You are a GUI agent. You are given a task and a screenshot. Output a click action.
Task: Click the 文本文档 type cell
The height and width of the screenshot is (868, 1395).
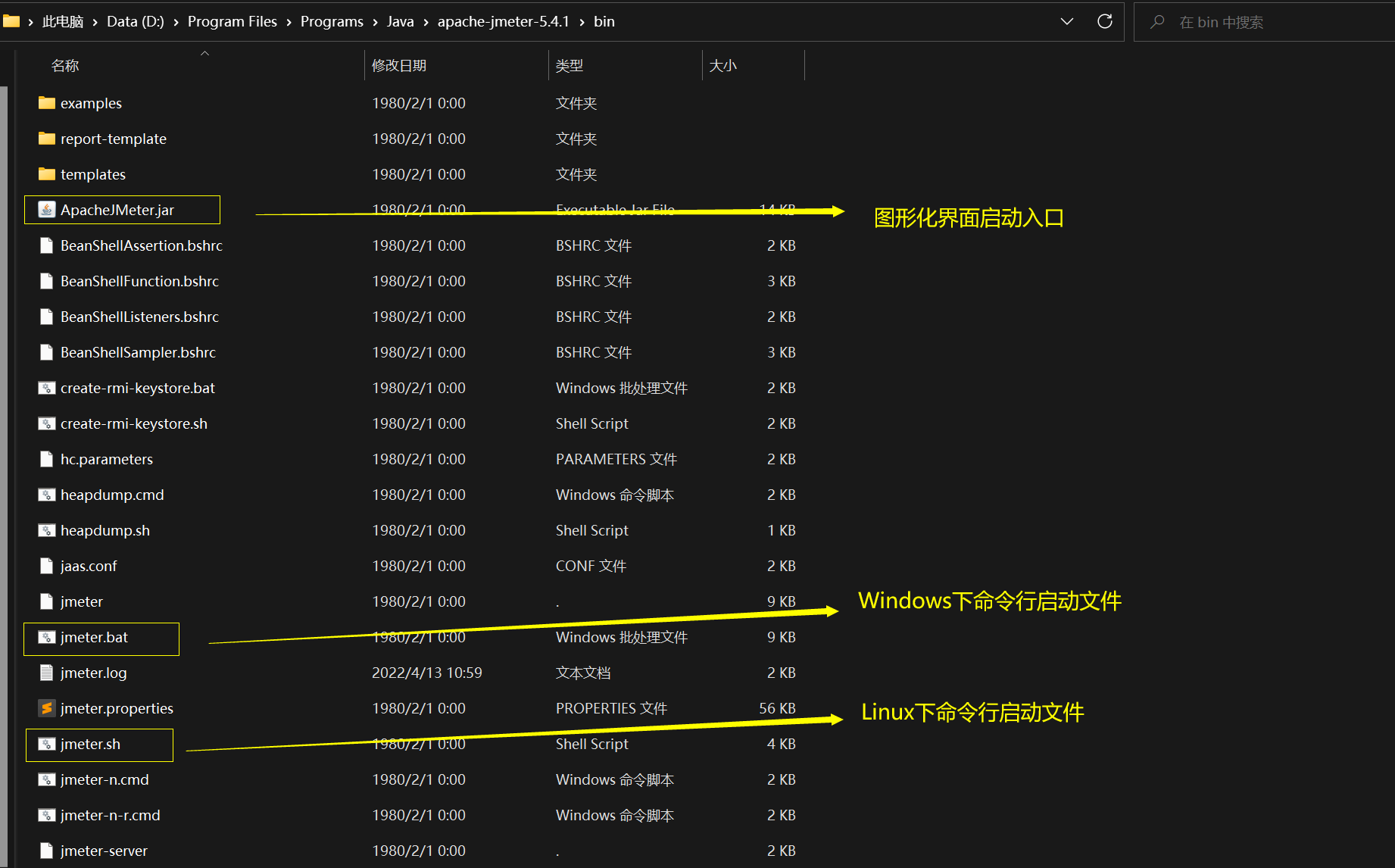pos(583,673)
